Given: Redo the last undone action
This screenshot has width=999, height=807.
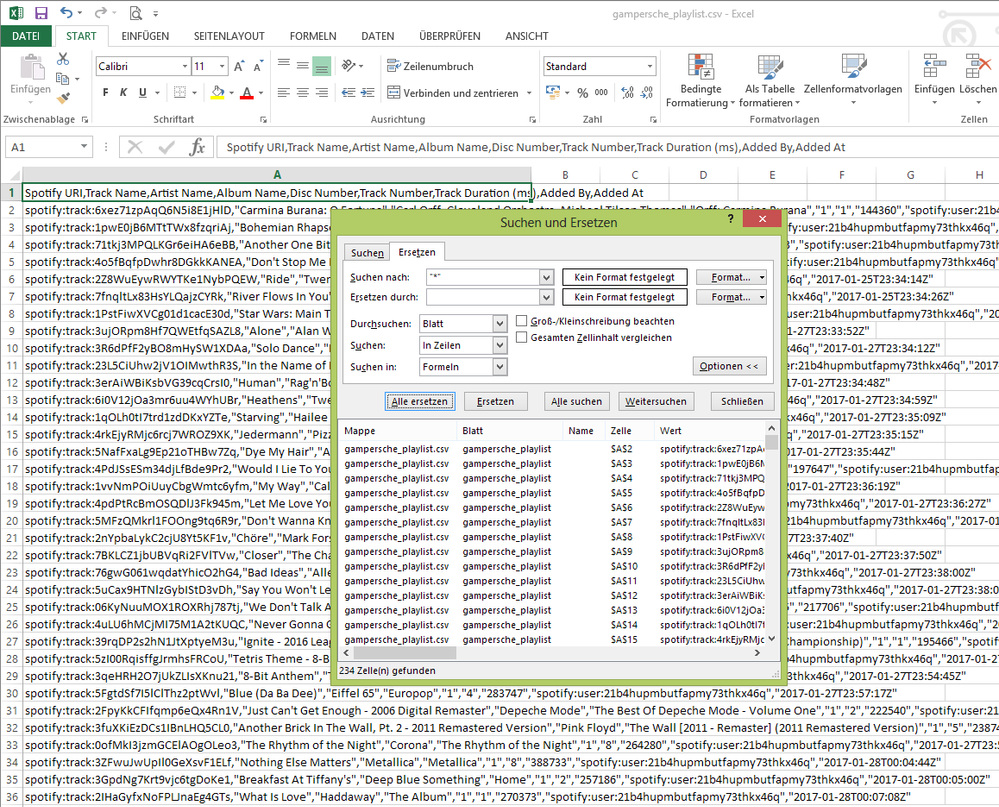Looking at the screenshot, I should [101, 13].
